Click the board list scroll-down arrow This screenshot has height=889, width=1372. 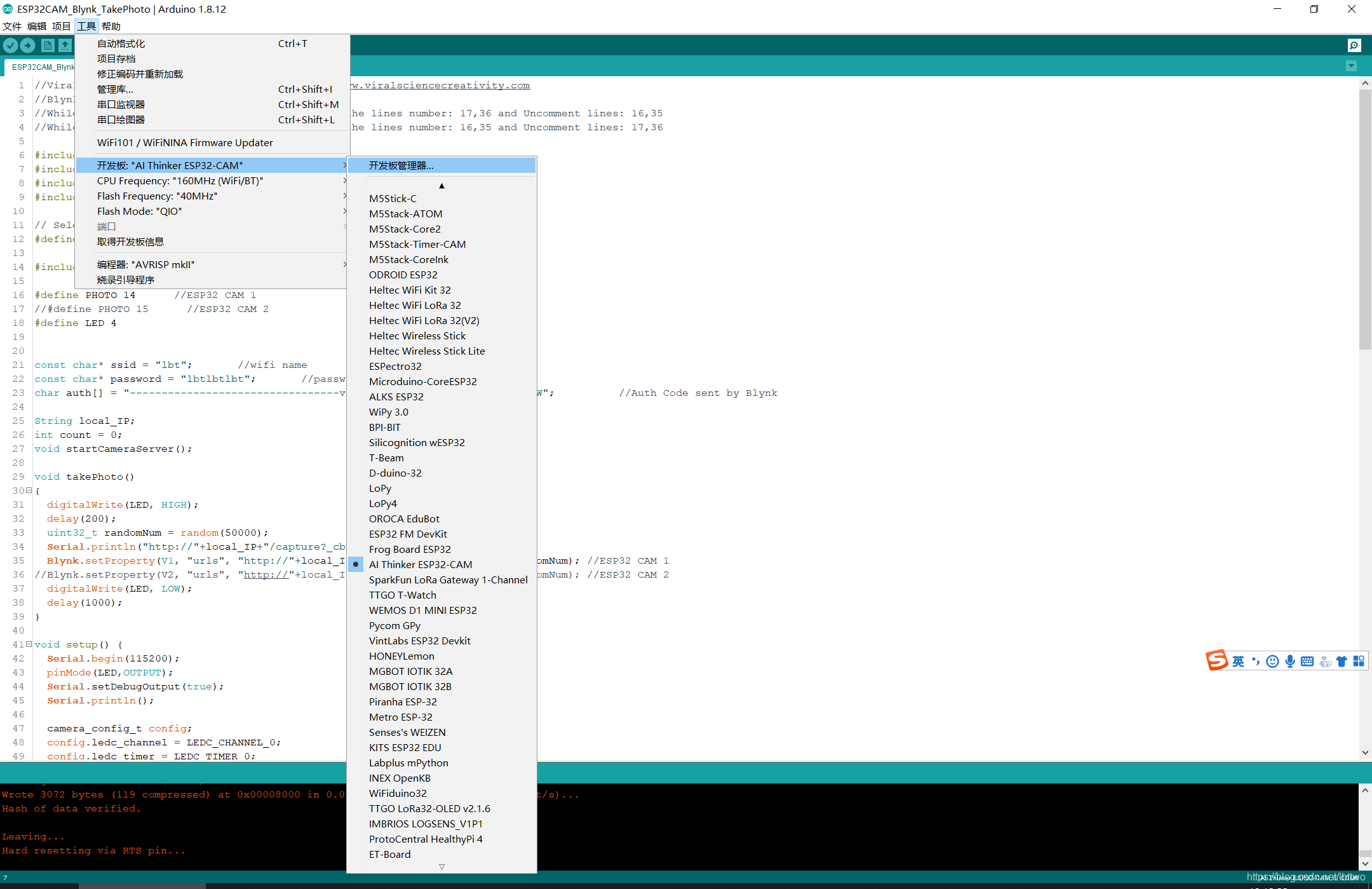(441, 867)
